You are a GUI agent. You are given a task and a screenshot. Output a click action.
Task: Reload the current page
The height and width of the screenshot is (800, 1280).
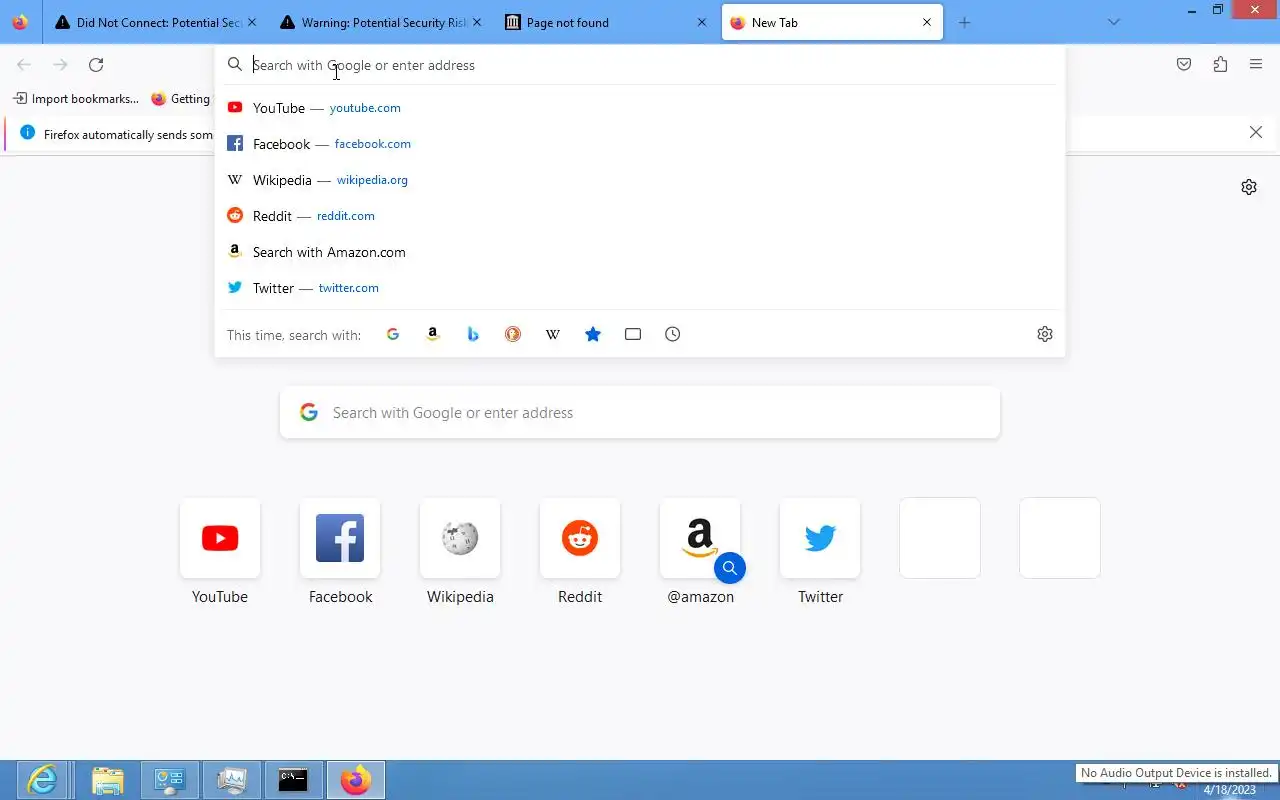pos(96,65)
